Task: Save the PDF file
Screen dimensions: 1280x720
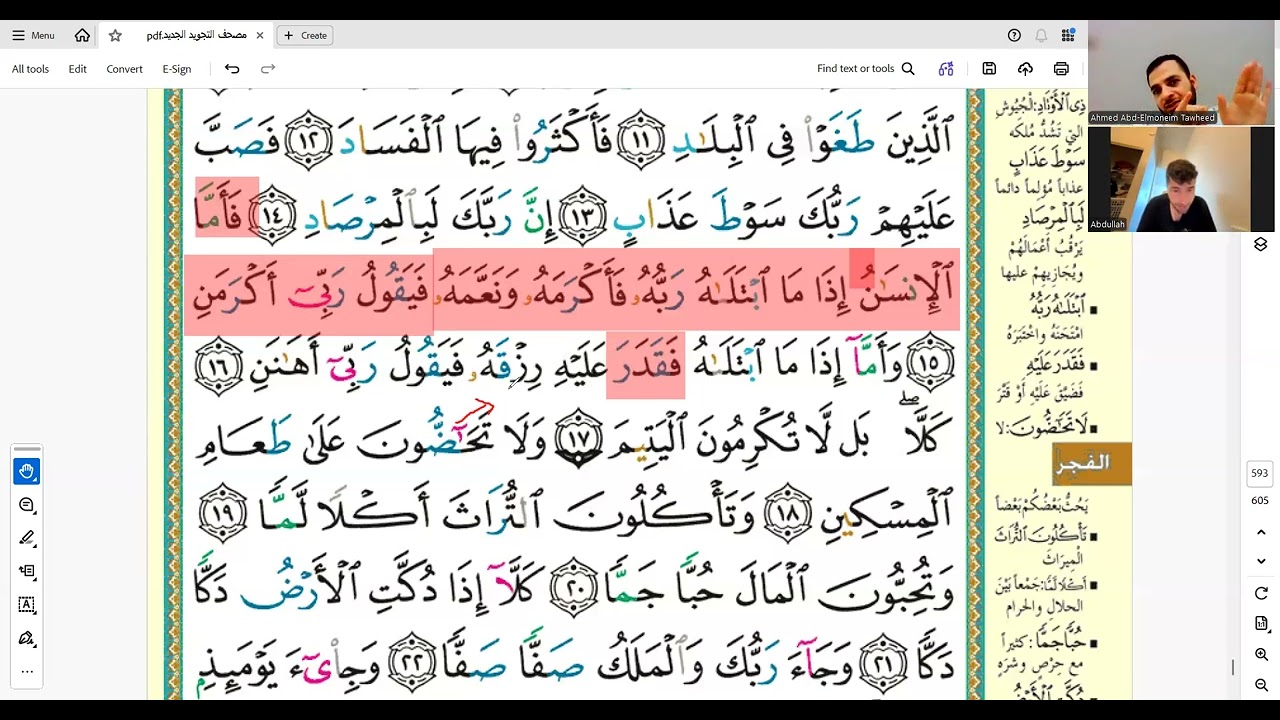Action: [989, 69]
